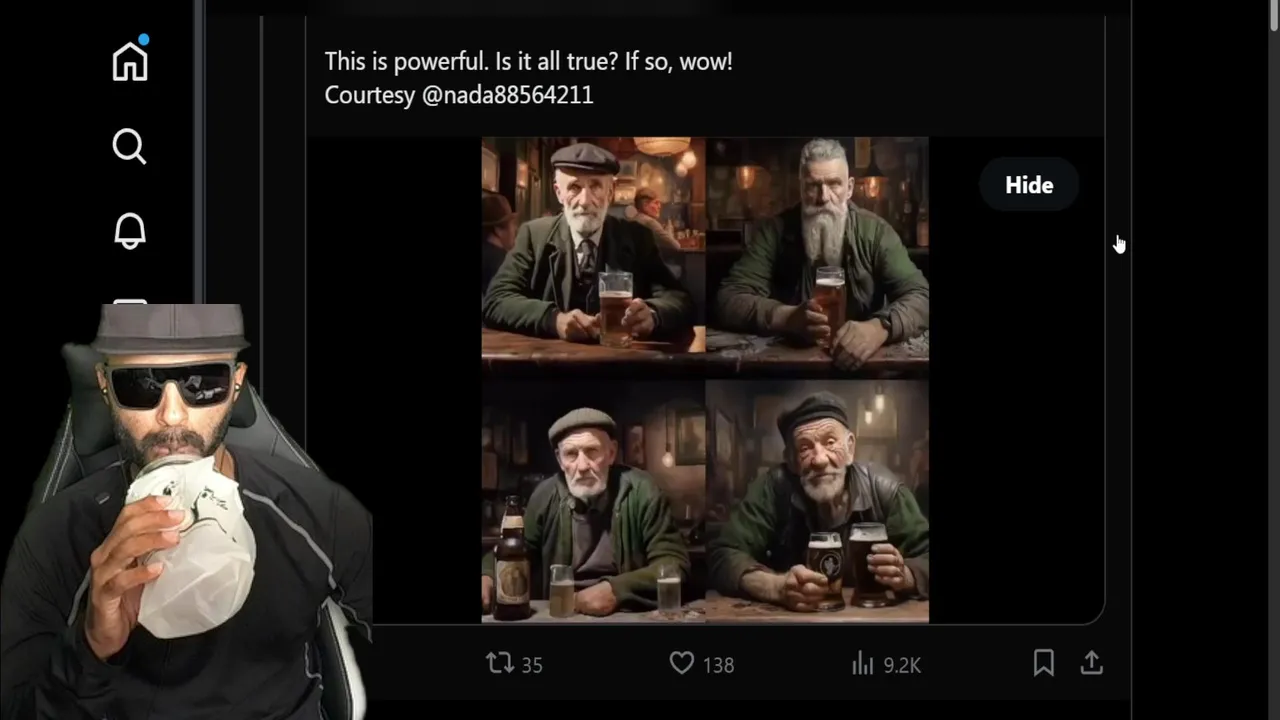Viewport: 1280px width, 720px height.
Task: Open bottom-right image with two beers
Action: tap(817, 501)
